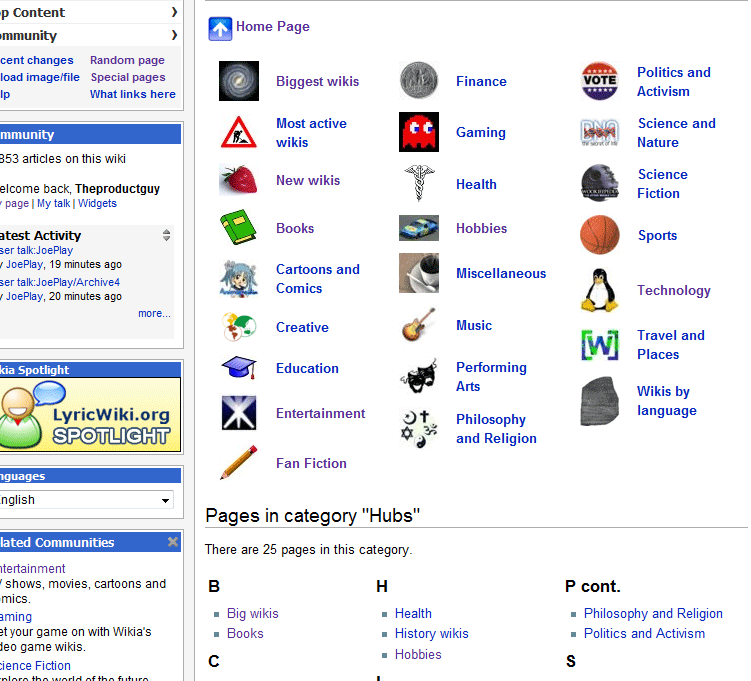Open the languages dropdown showing English
The width and height of the screenshot is (751, 681).
click(87, 500)
